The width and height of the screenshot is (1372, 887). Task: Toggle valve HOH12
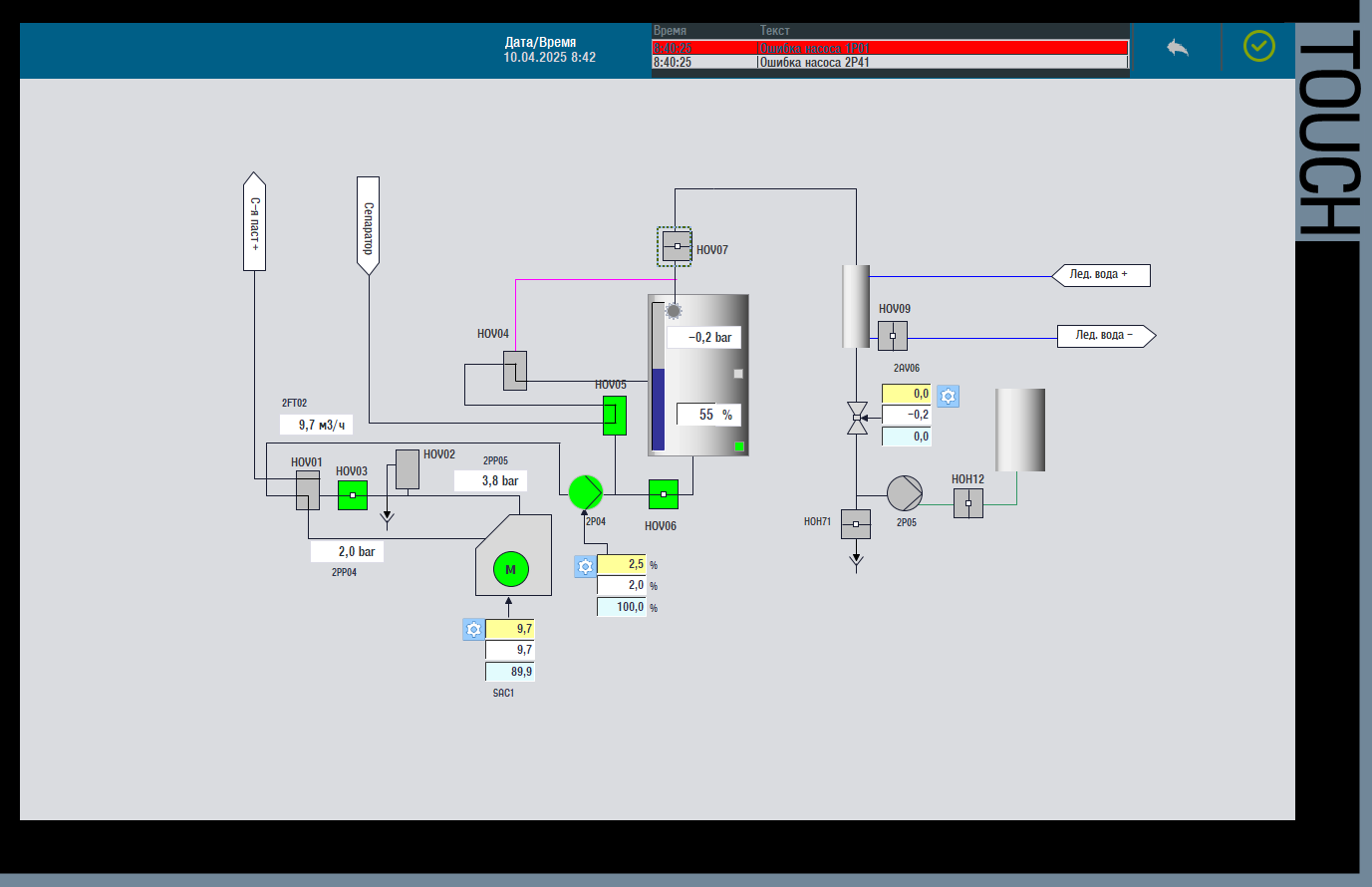(967, 503)
